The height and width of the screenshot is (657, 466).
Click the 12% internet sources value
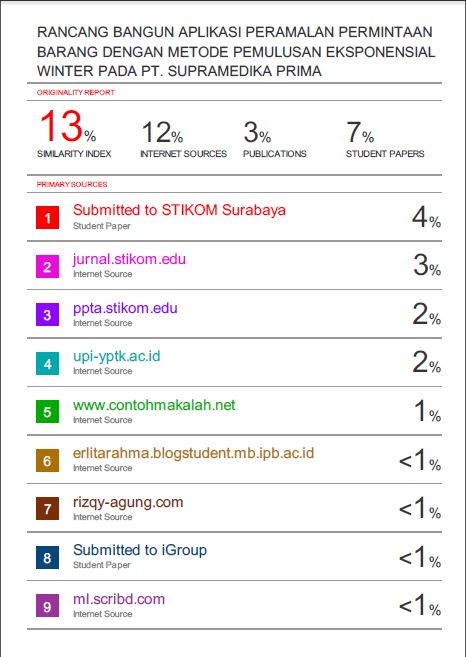(x=163, y=132)
